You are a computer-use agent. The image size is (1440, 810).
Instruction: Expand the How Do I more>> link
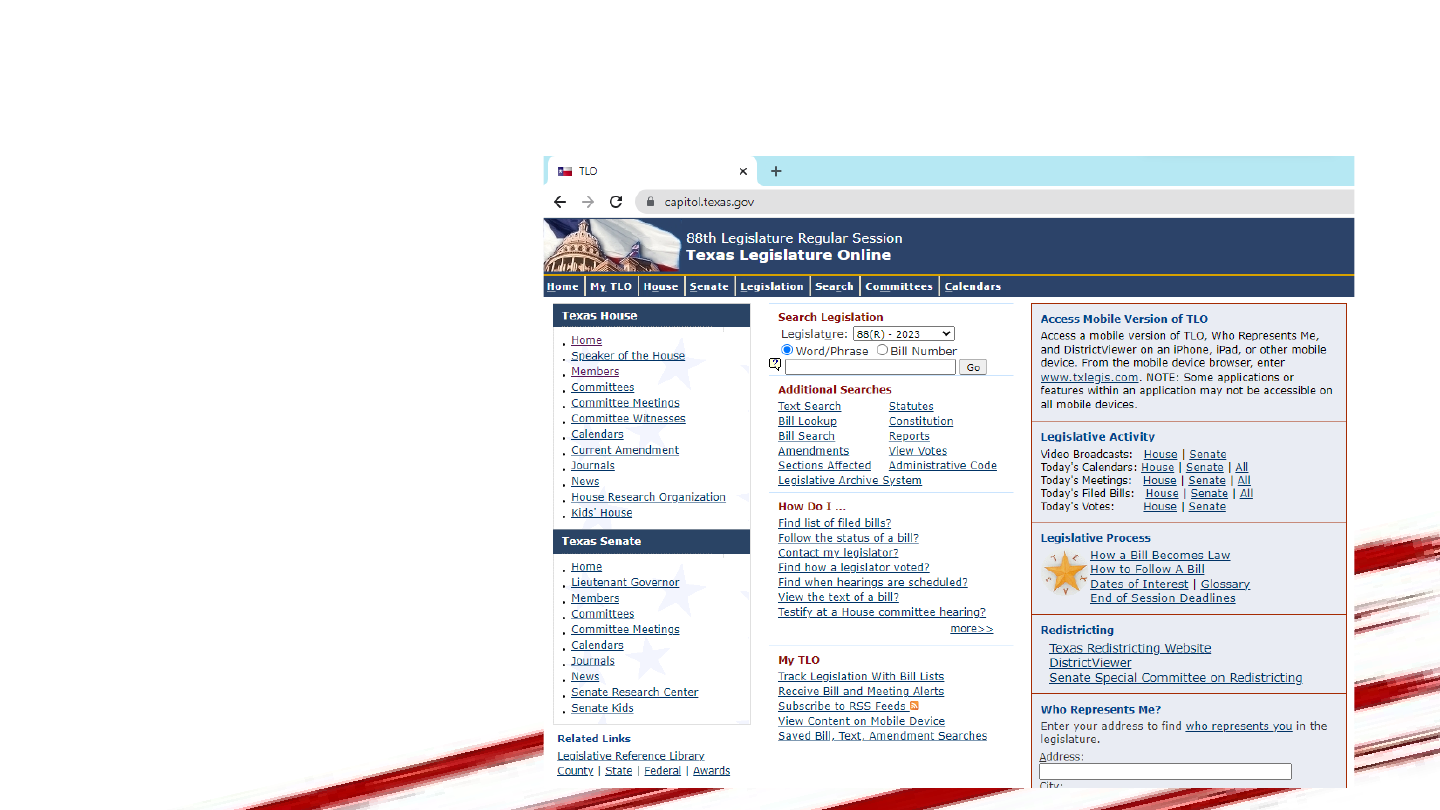click(971, 629)
